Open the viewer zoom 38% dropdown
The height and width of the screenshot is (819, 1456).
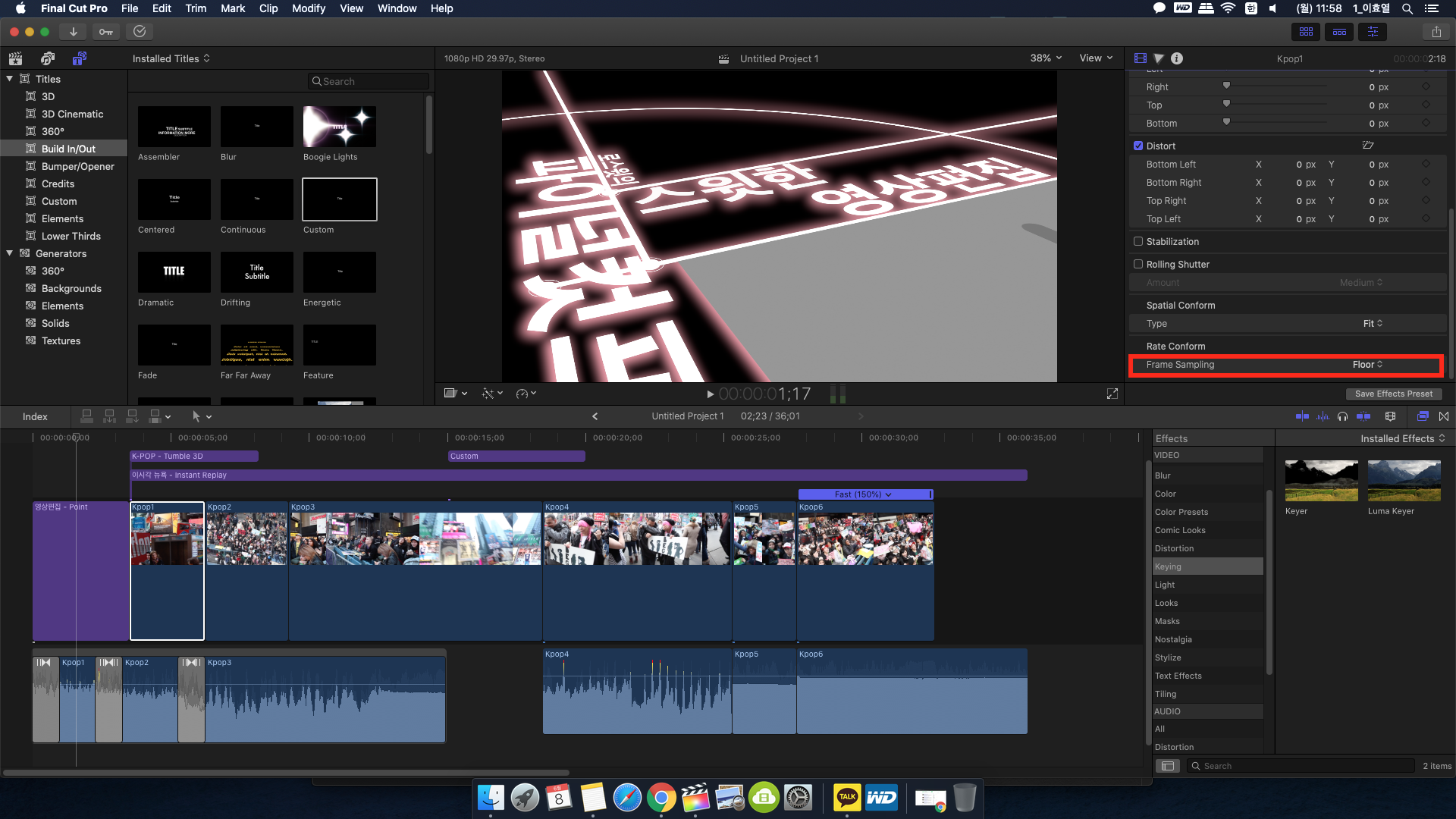[1046, 58]
